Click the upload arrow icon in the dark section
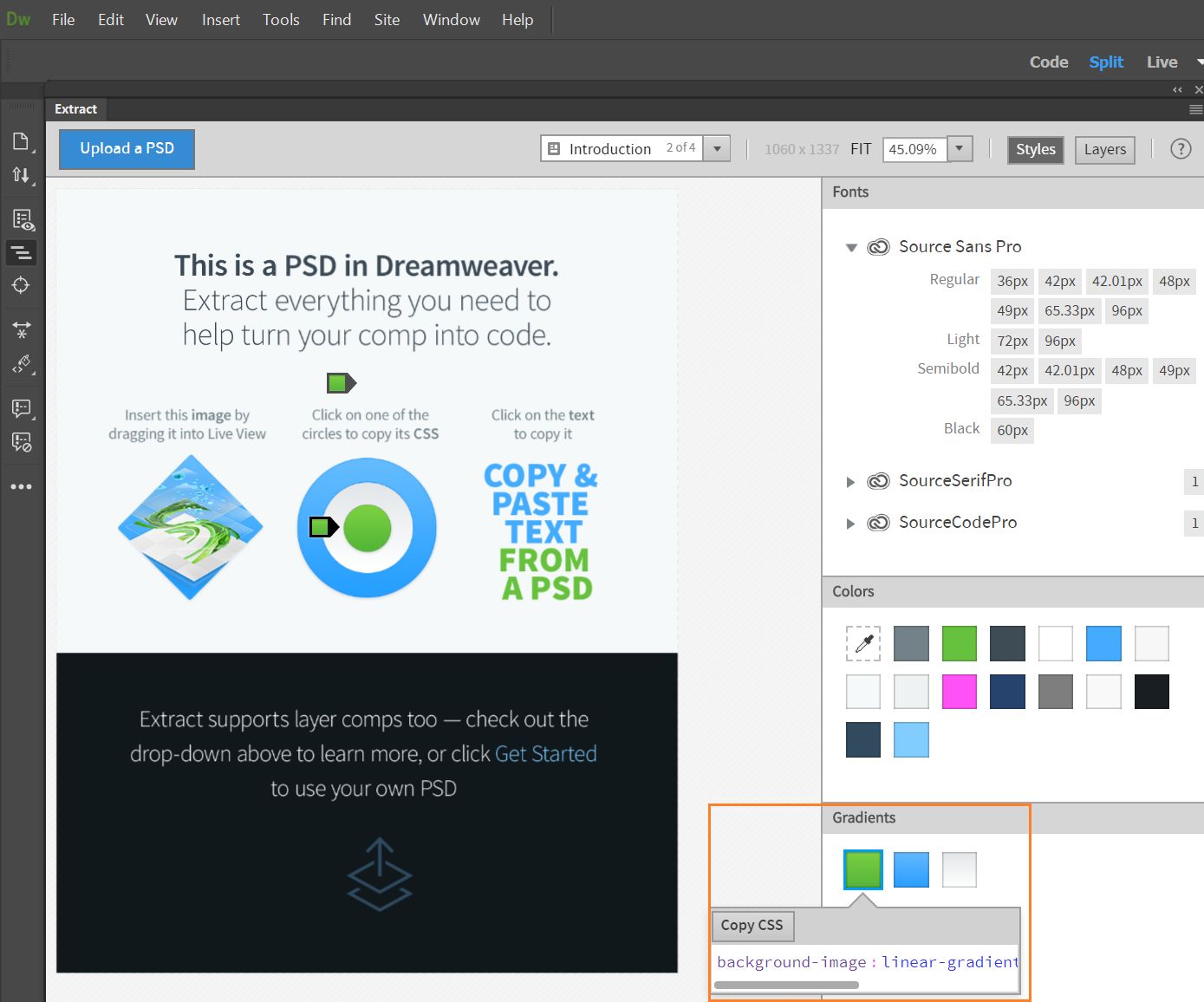This screenshot has width=1204, height=1002. point(380,874)
